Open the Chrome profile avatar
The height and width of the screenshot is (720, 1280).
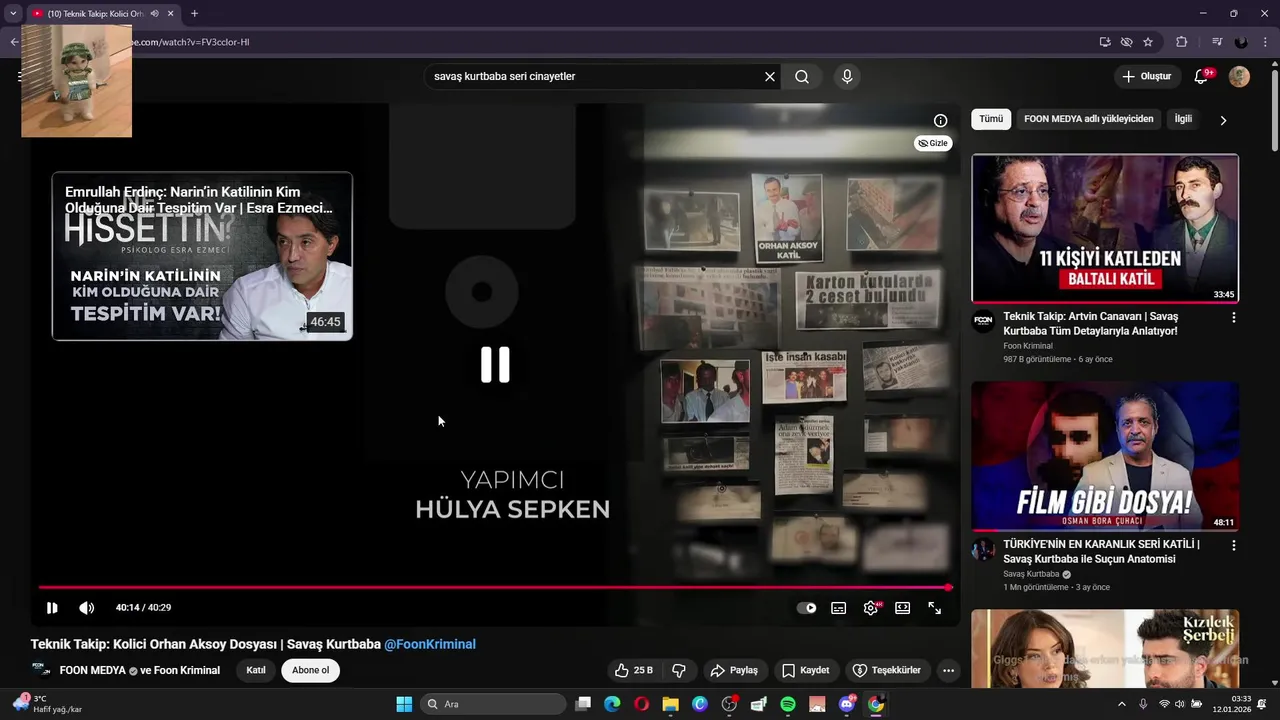point(1241,42)
